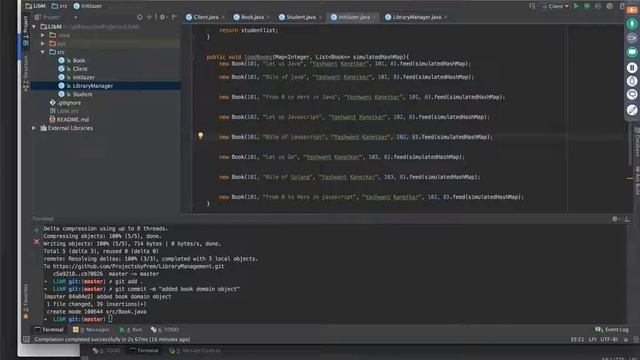Click tool window quick-access icon in status bar
The image size is (640, 360).
tap(26, 340)
